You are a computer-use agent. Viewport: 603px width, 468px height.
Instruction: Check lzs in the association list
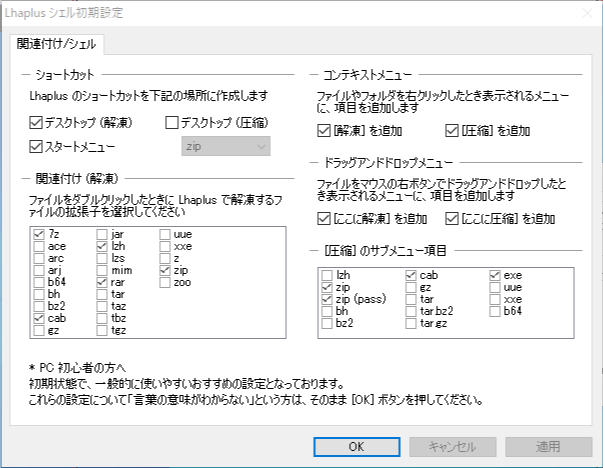102,258
